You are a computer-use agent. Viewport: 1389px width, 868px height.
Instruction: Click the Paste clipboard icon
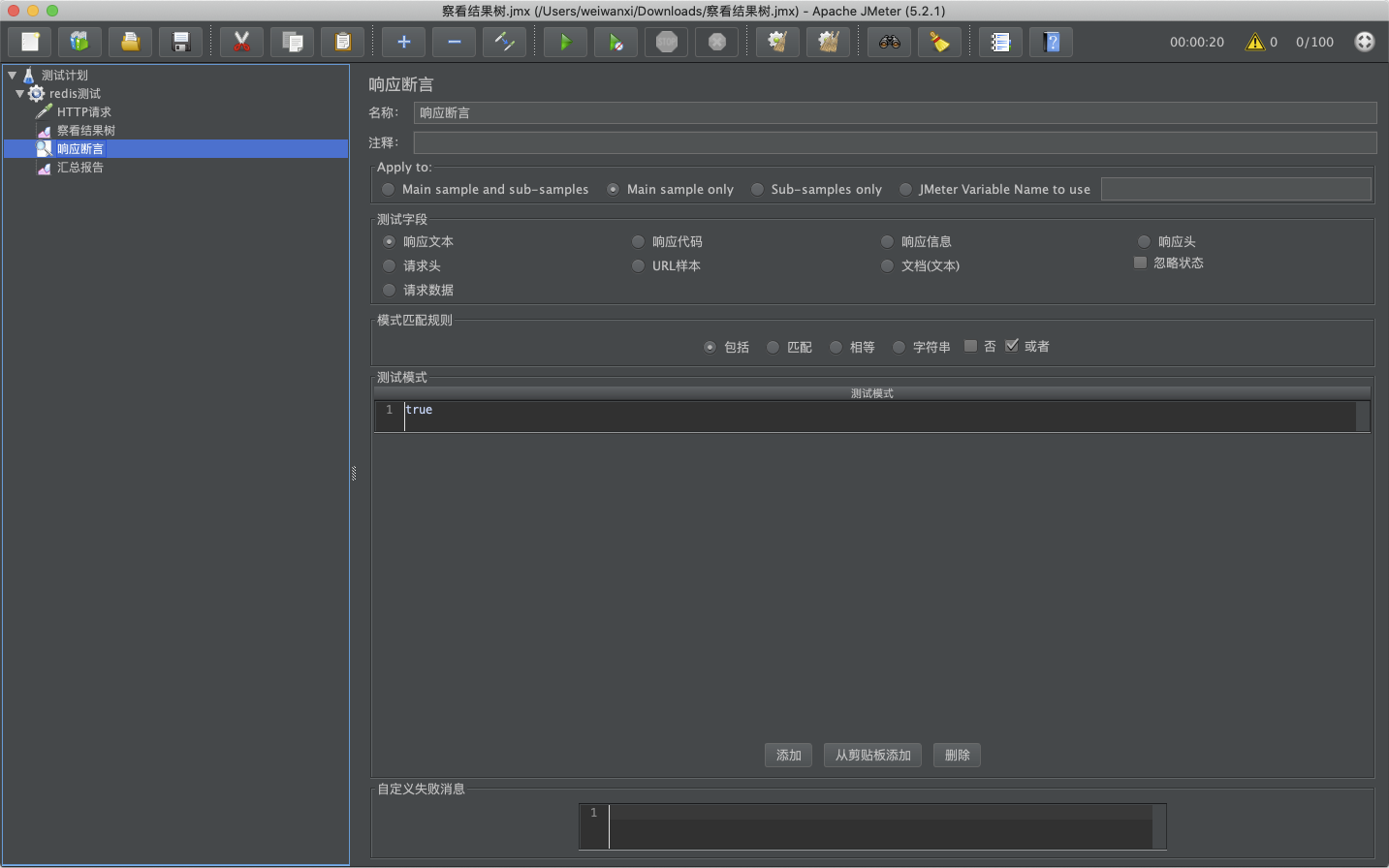tap(343, 42)
